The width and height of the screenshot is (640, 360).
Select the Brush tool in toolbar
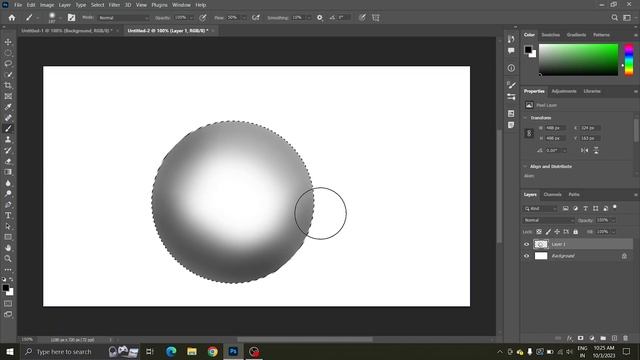(8, 129)
